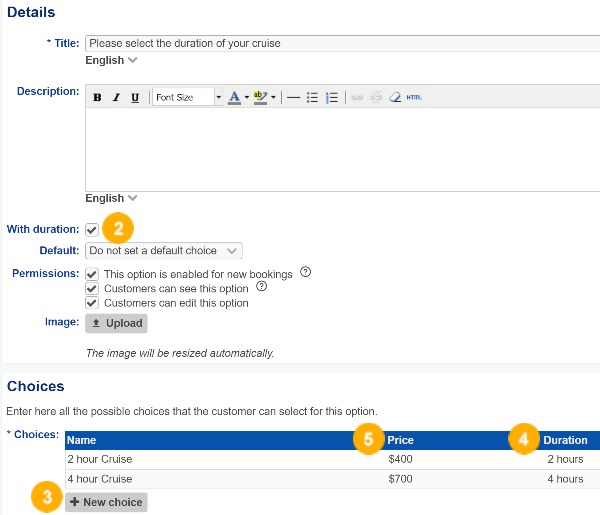This screenshot has height=515, width=600.
Task: Open the English language selector under Description
Action: 111,198
